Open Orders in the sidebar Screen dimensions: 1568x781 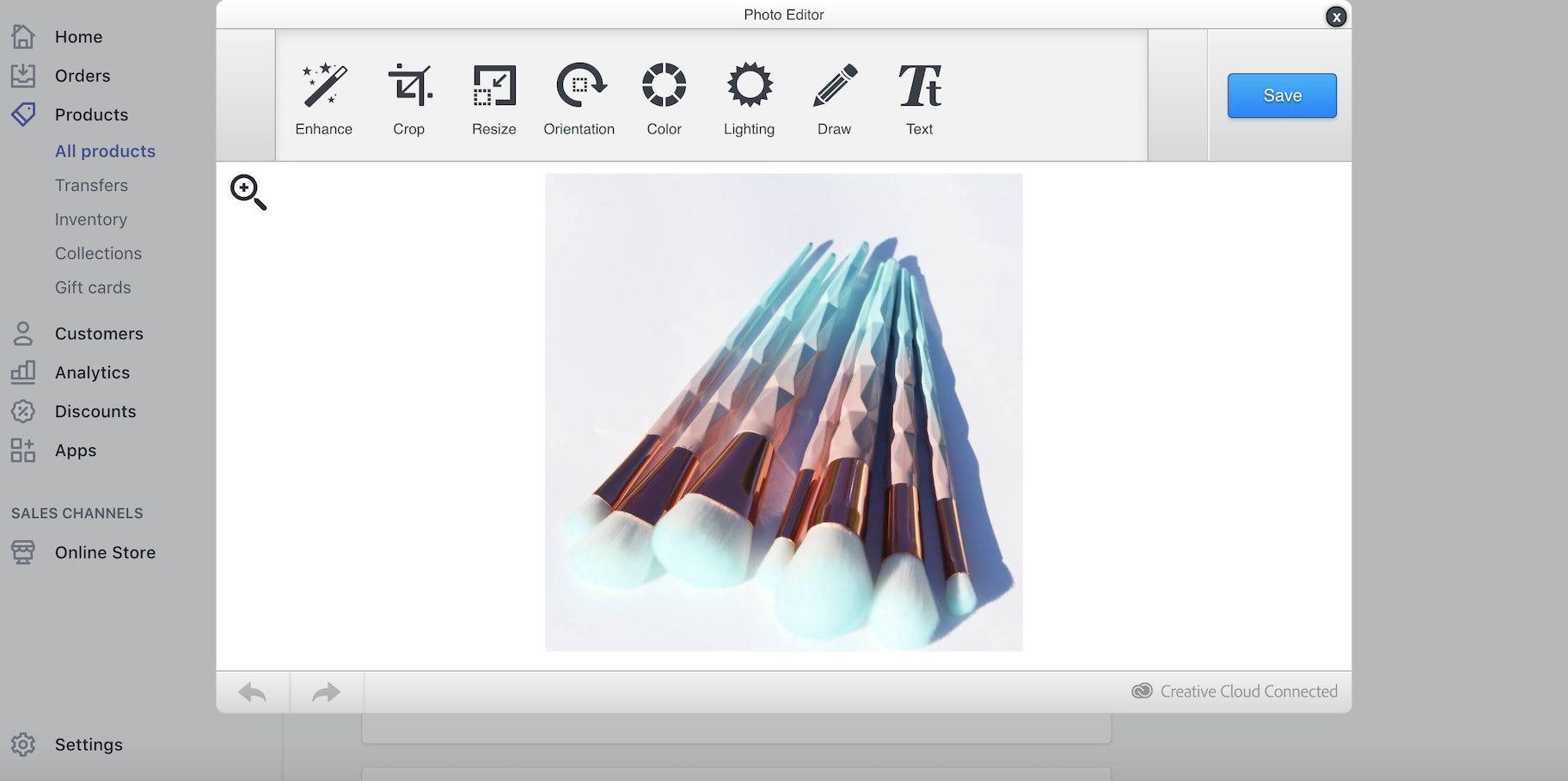point(83,76)
